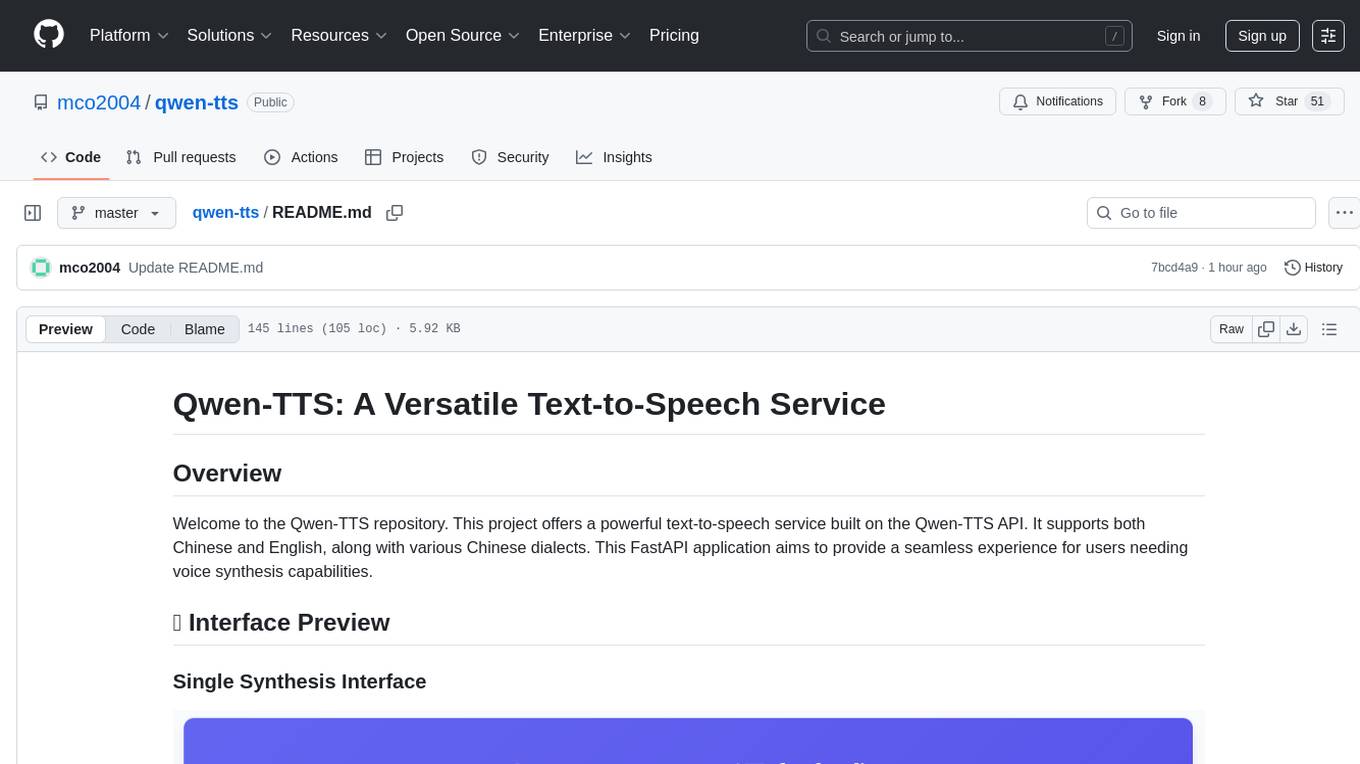Image resolution: width=1360 pixels, height=764 pixels.
Task: Open the mco2004 owner profile link
Action: click(98, 102)
